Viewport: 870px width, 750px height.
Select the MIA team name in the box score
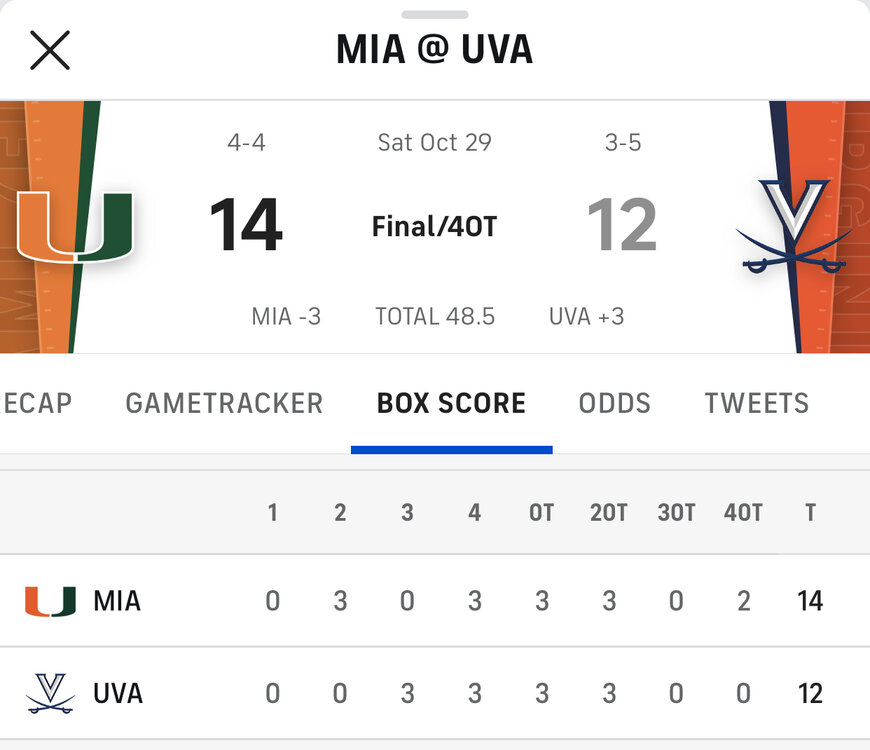pyautogui.click(x=117, y=601)
